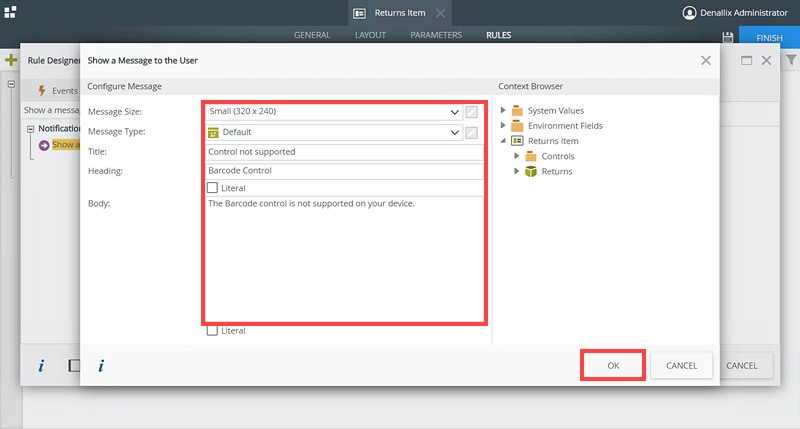This screenshot has height=429, width=800.
Task: Click the Default message type icon
Action: pyautogui.click(x=213, y=133)
